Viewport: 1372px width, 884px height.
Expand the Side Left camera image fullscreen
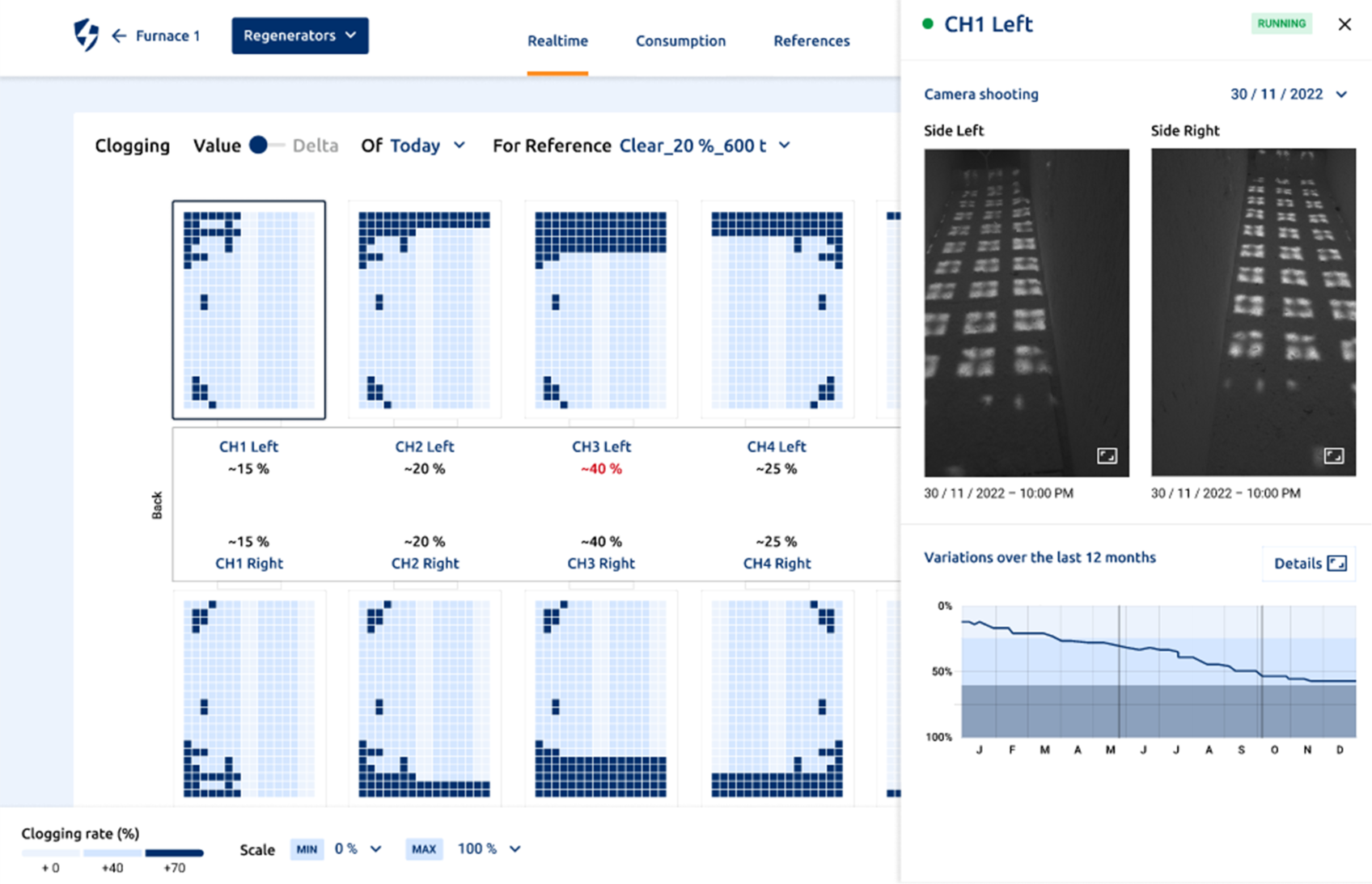click(x=1107, y=456)
